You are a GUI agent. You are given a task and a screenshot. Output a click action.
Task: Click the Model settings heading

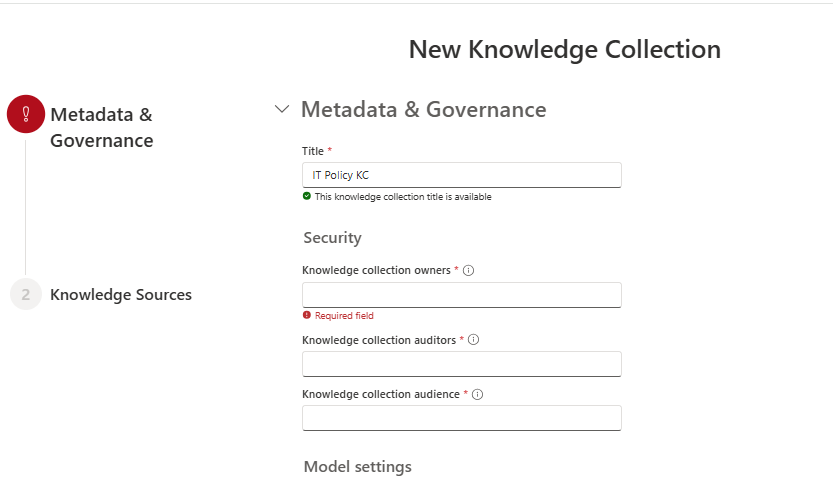(x=358, y=466)
